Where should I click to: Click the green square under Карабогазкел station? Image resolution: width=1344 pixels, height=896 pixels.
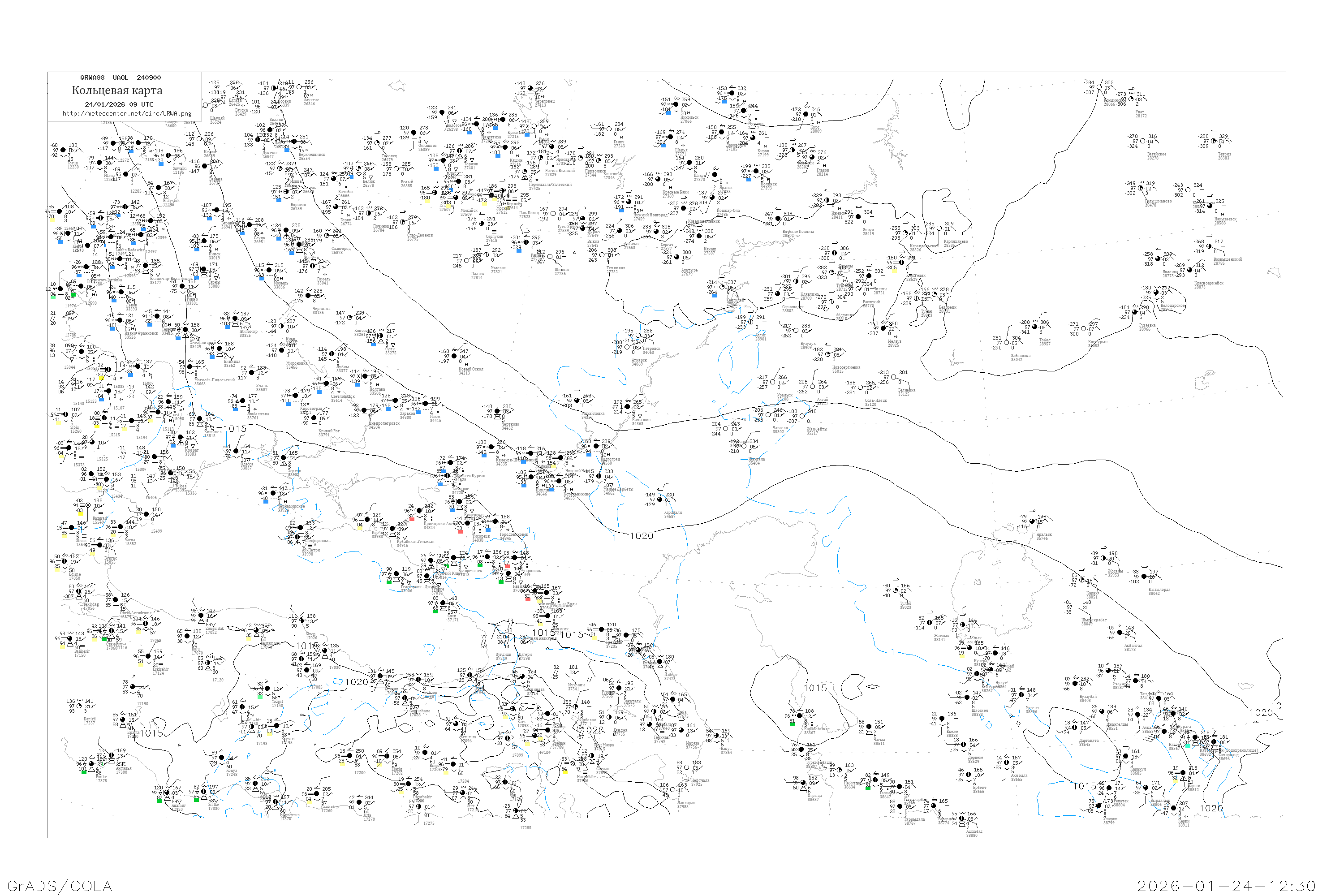[792, 724]
